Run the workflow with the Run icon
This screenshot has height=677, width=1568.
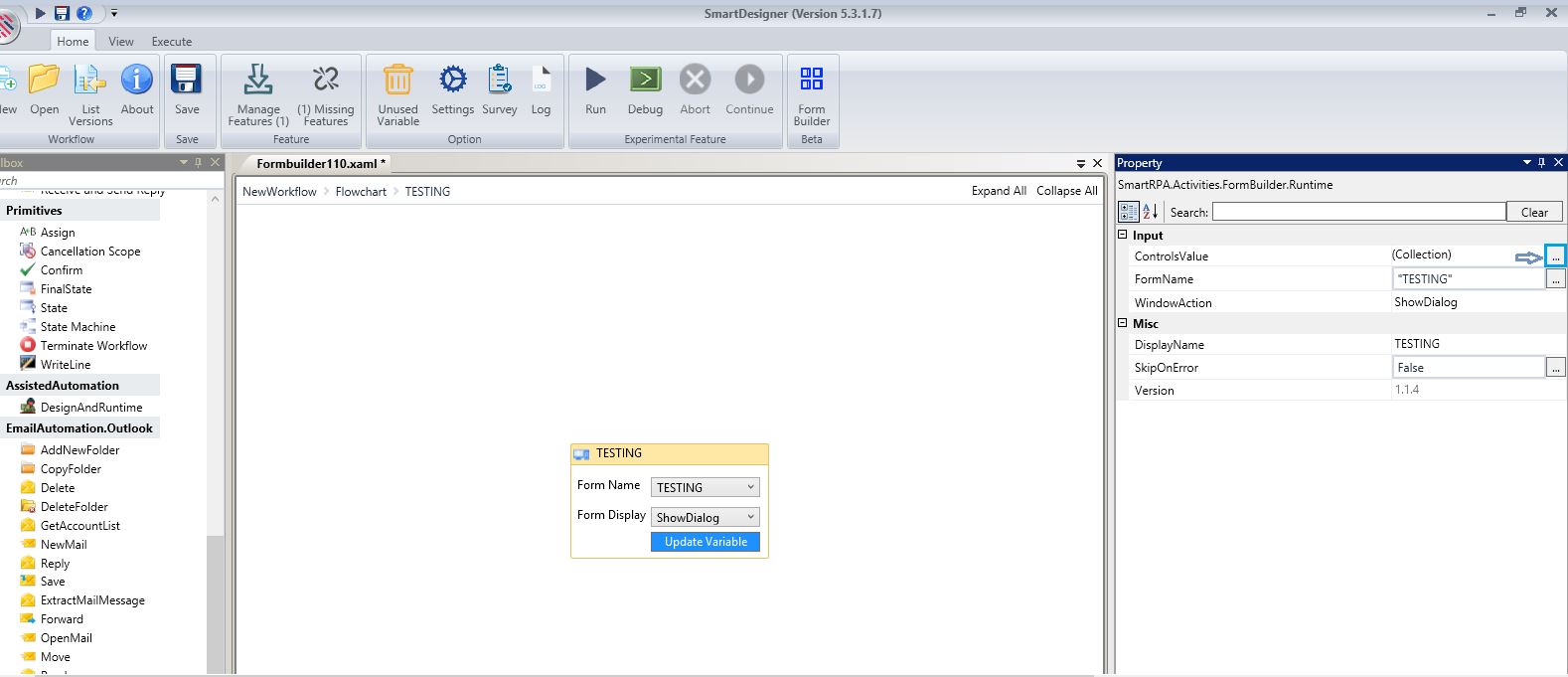coord(595,80)
